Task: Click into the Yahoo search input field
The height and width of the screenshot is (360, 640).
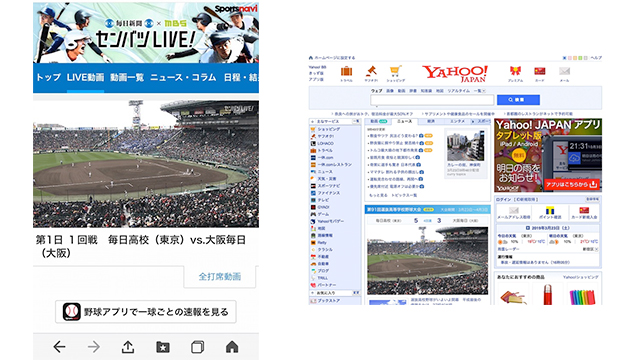Action: [432, 100]
